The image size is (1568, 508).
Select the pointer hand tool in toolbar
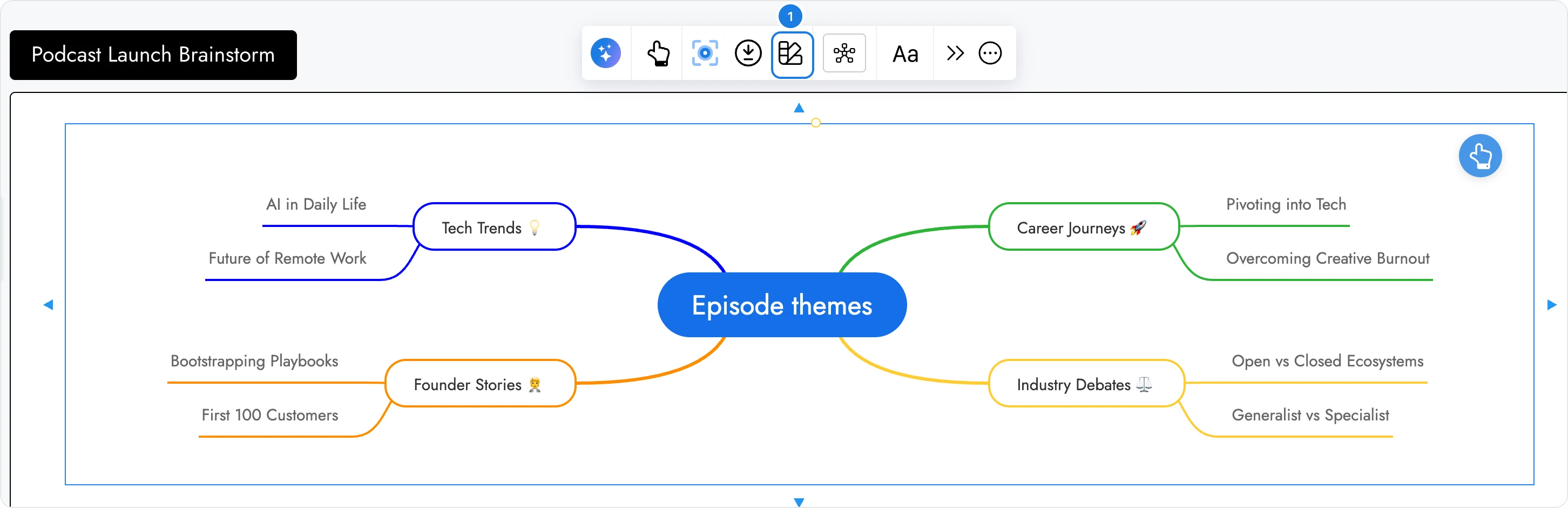(x=658, y=54)
